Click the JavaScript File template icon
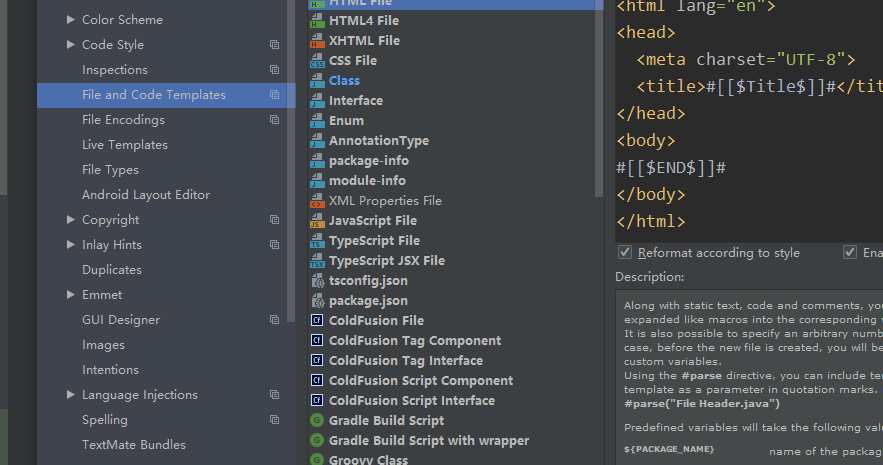The width and height of the screenshot is (883, 465). point(317,221)
